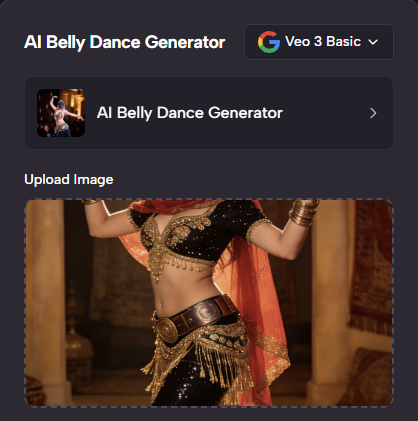Click the gold bangles in uploaded photo
Image resolution: width=418 pixels, height=421 pixels.
click(303, 213)
